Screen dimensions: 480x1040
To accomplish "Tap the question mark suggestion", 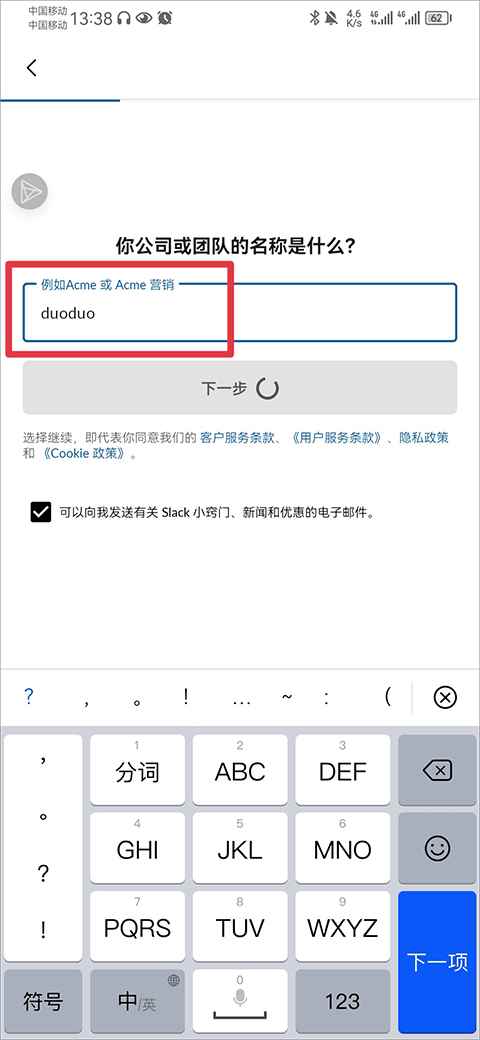I will pyautogui.click(x=29, y=697).
